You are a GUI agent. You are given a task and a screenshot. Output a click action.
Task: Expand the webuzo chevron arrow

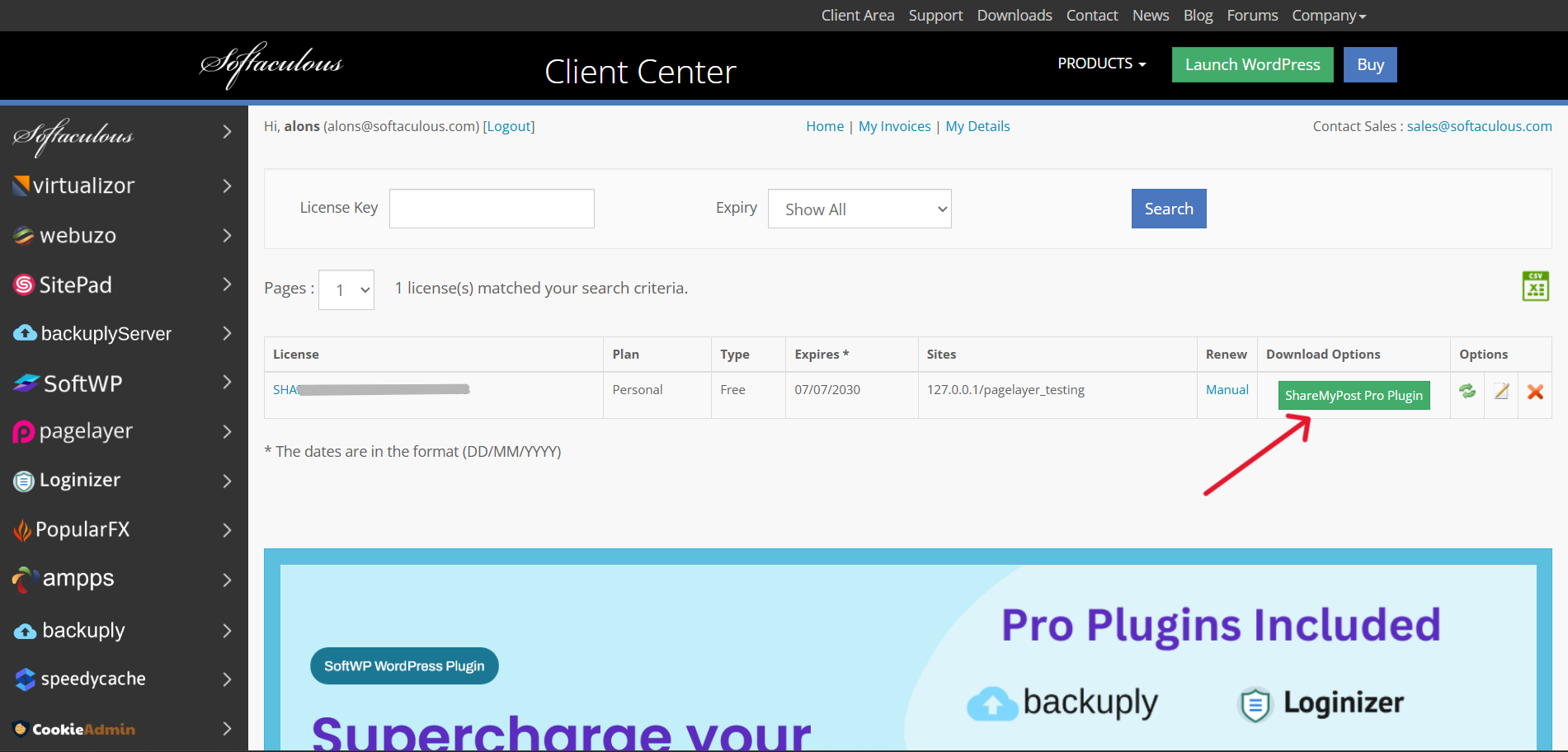(228, 235)
